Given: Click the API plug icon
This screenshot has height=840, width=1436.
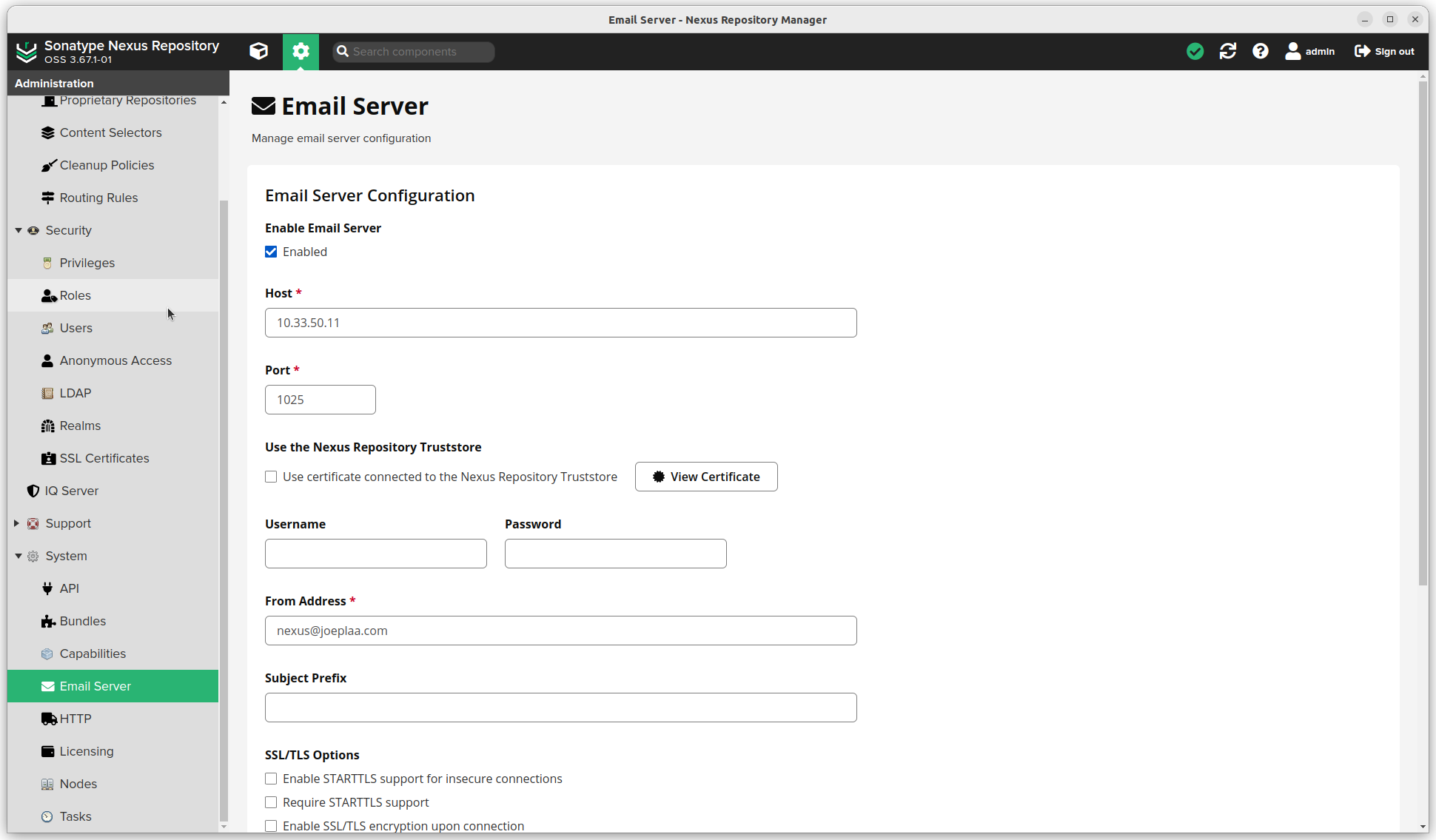Looking at the screenshot, I should click(x=48, y=588).
